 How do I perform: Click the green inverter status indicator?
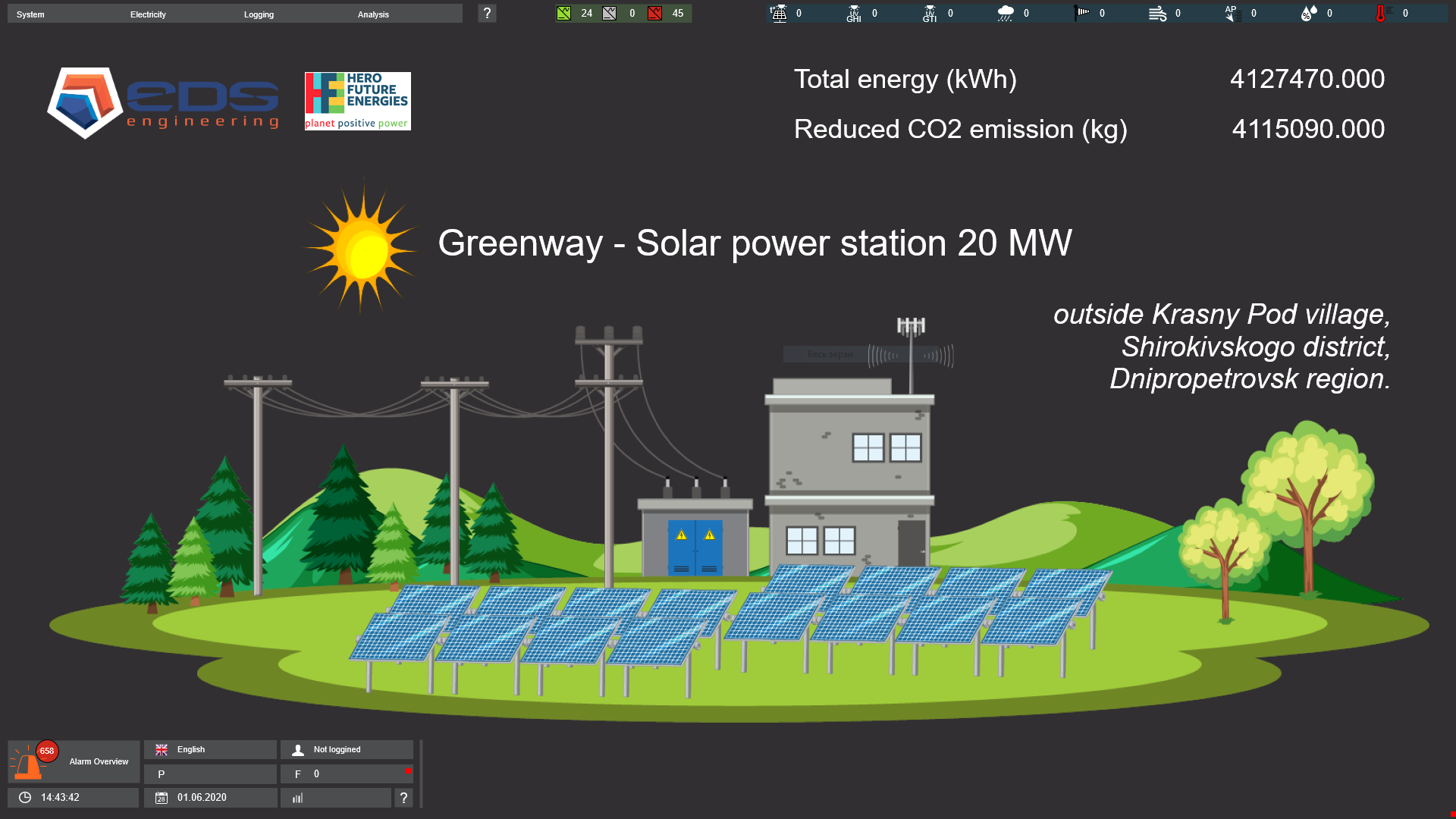tap(563, 13)
